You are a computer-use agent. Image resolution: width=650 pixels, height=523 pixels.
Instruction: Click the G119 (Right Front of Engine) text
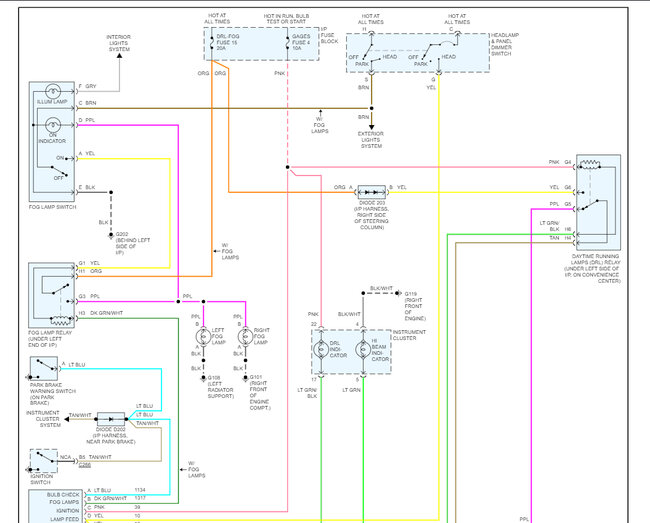(415, 306)
